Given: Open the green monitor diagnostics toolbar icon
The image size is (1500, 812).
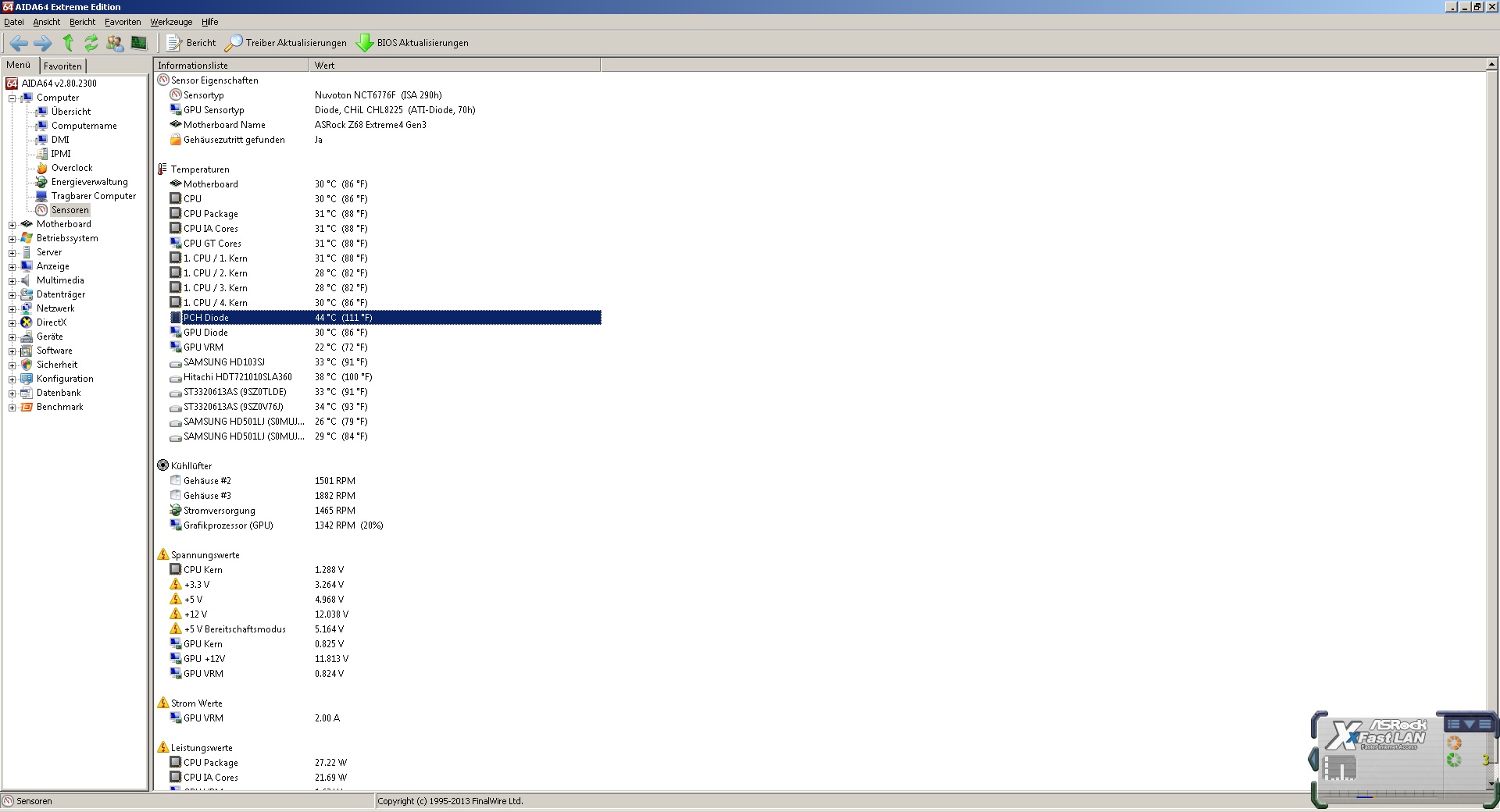Looking at the screenshot, I should (x=139, y=43).
